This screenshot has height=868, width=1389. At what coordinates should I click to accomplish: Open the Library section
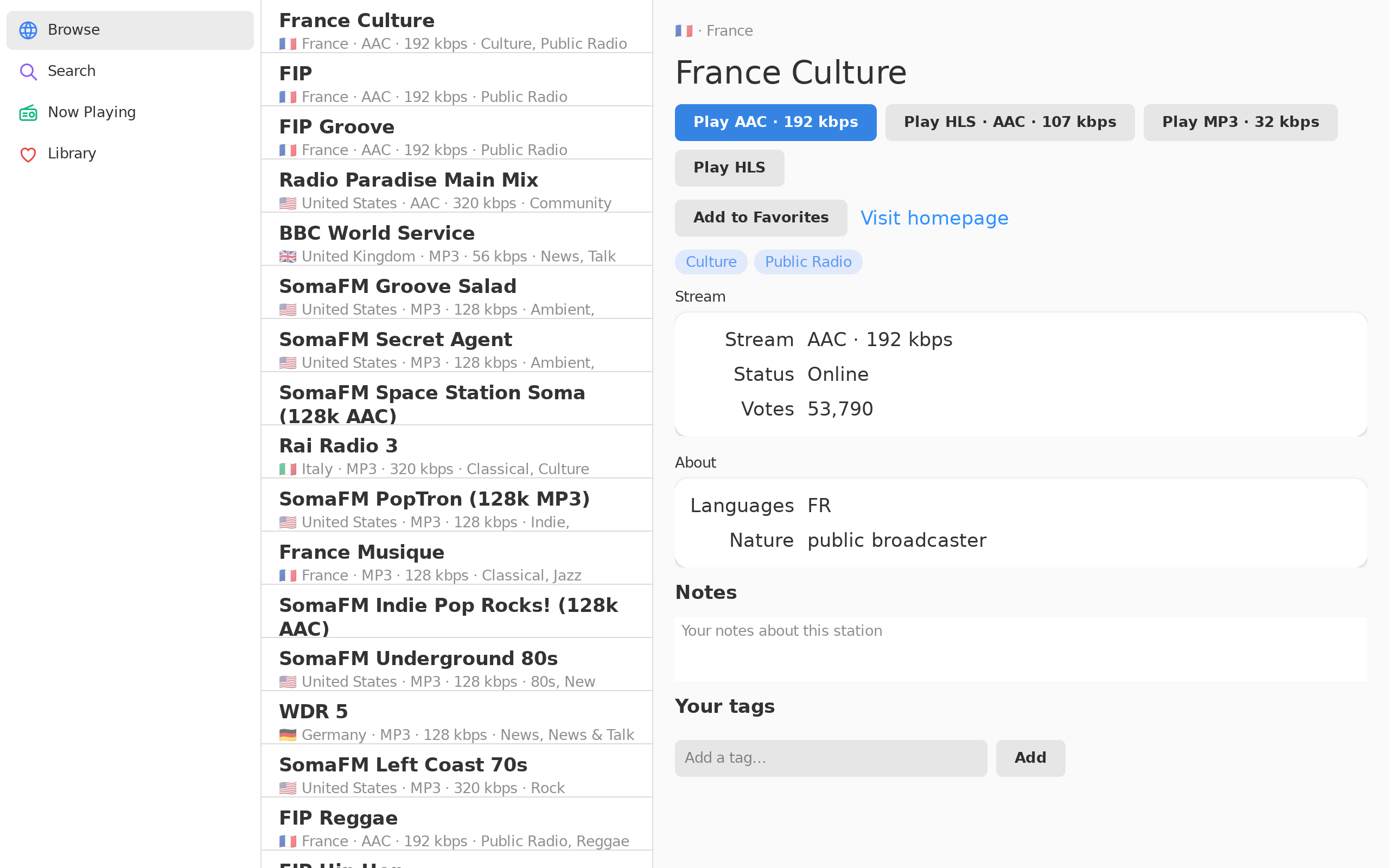click(130, 154)
